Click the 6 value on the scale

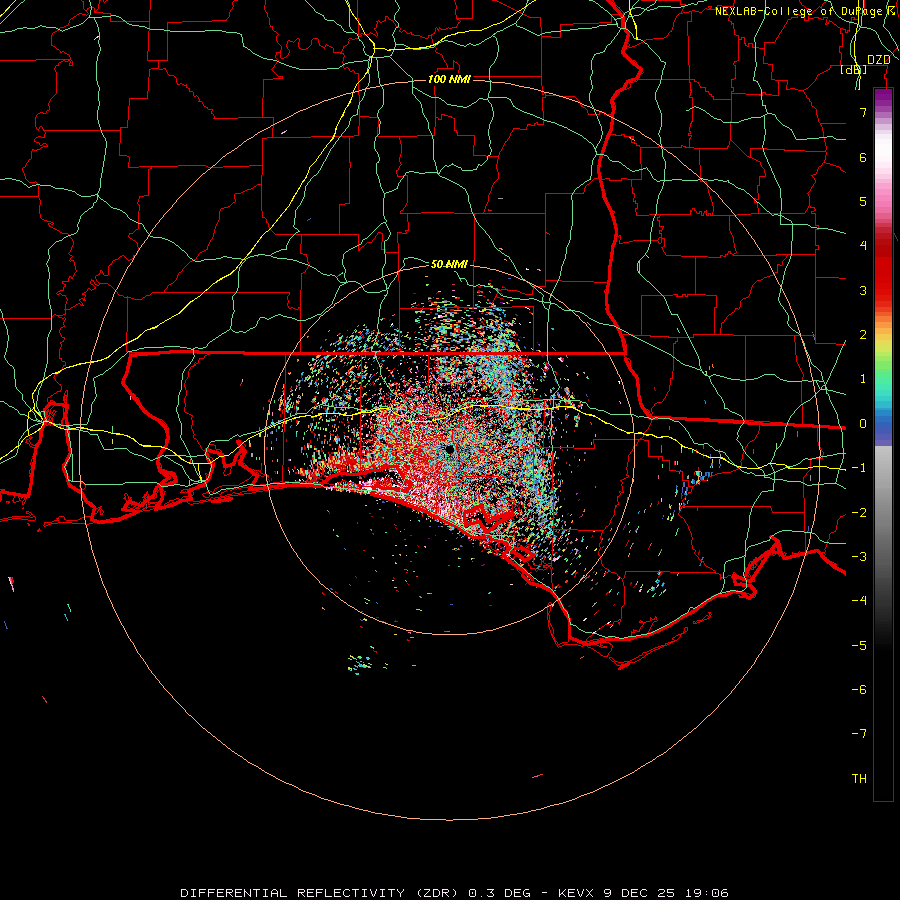click(863, 157)
